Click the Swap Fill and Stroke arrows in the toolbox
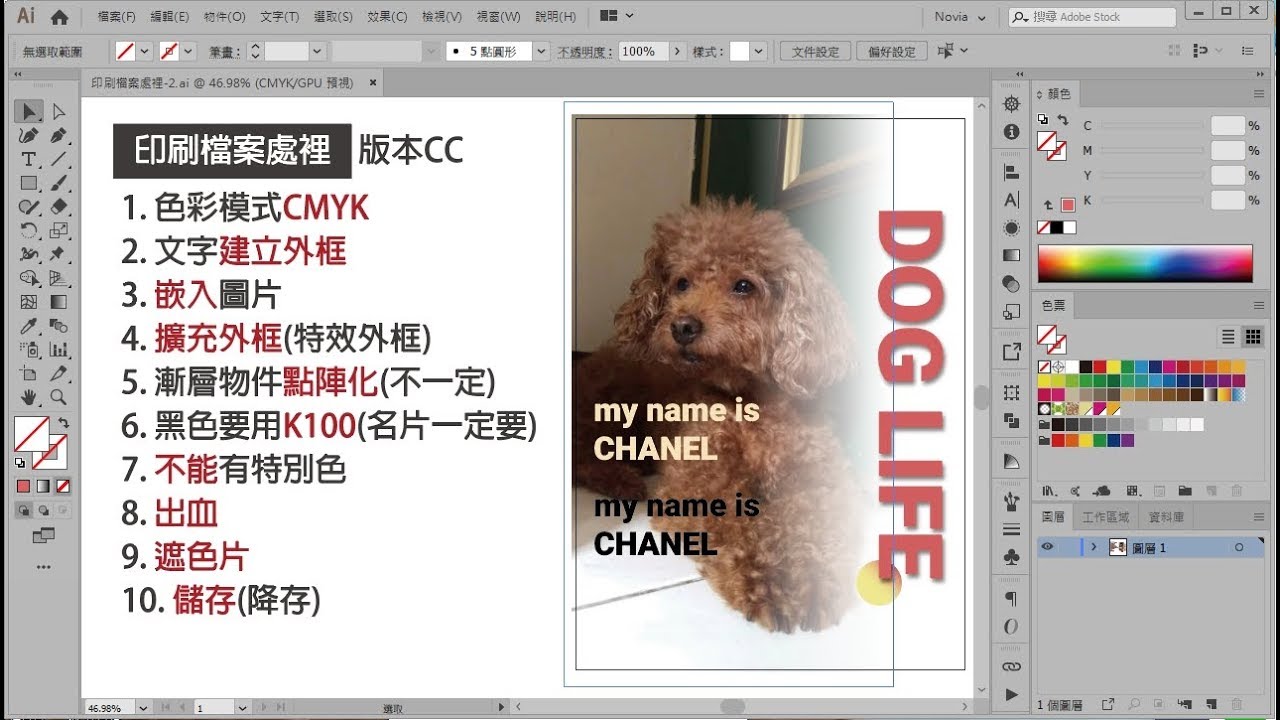1280x720 pixels. pyautogui.click(x=63, y=423)
